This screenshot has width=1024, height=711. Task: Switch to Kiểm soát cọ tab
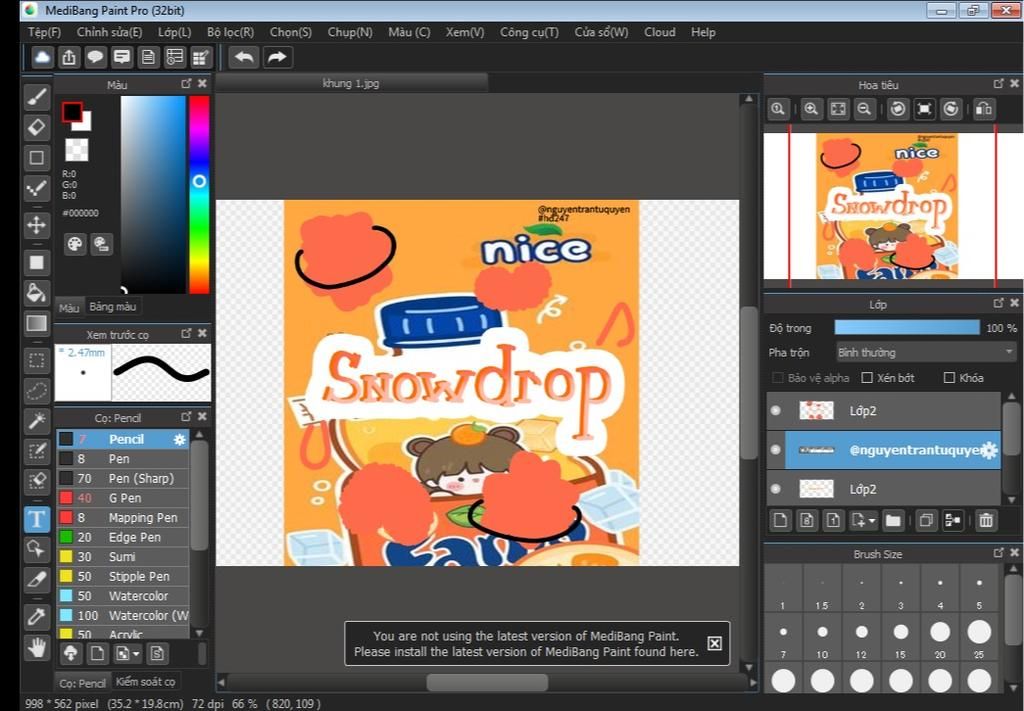pyautogui.click(x=146, y=682)
